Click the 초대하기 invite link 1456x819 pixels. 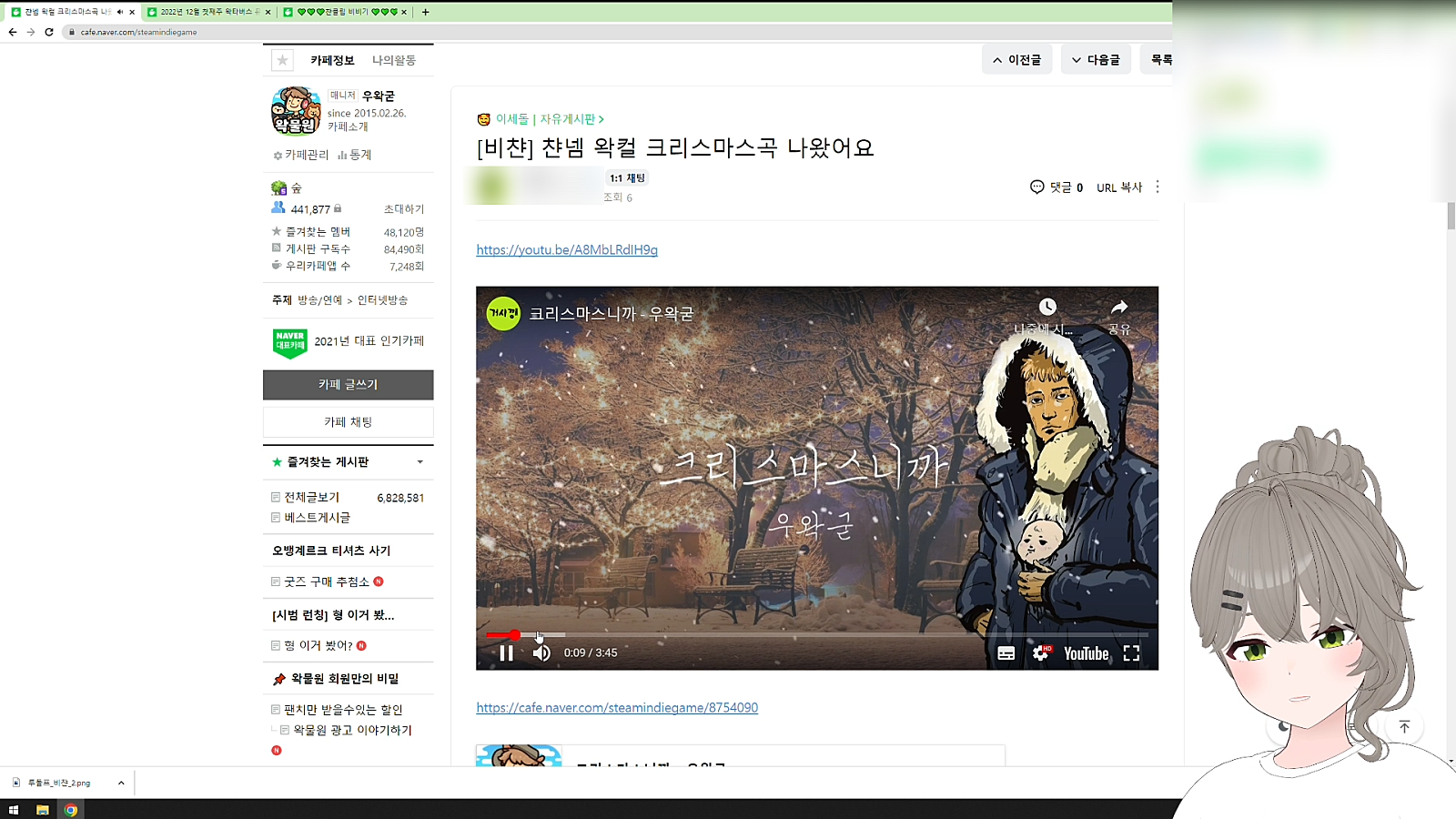(x=404, y=209)
